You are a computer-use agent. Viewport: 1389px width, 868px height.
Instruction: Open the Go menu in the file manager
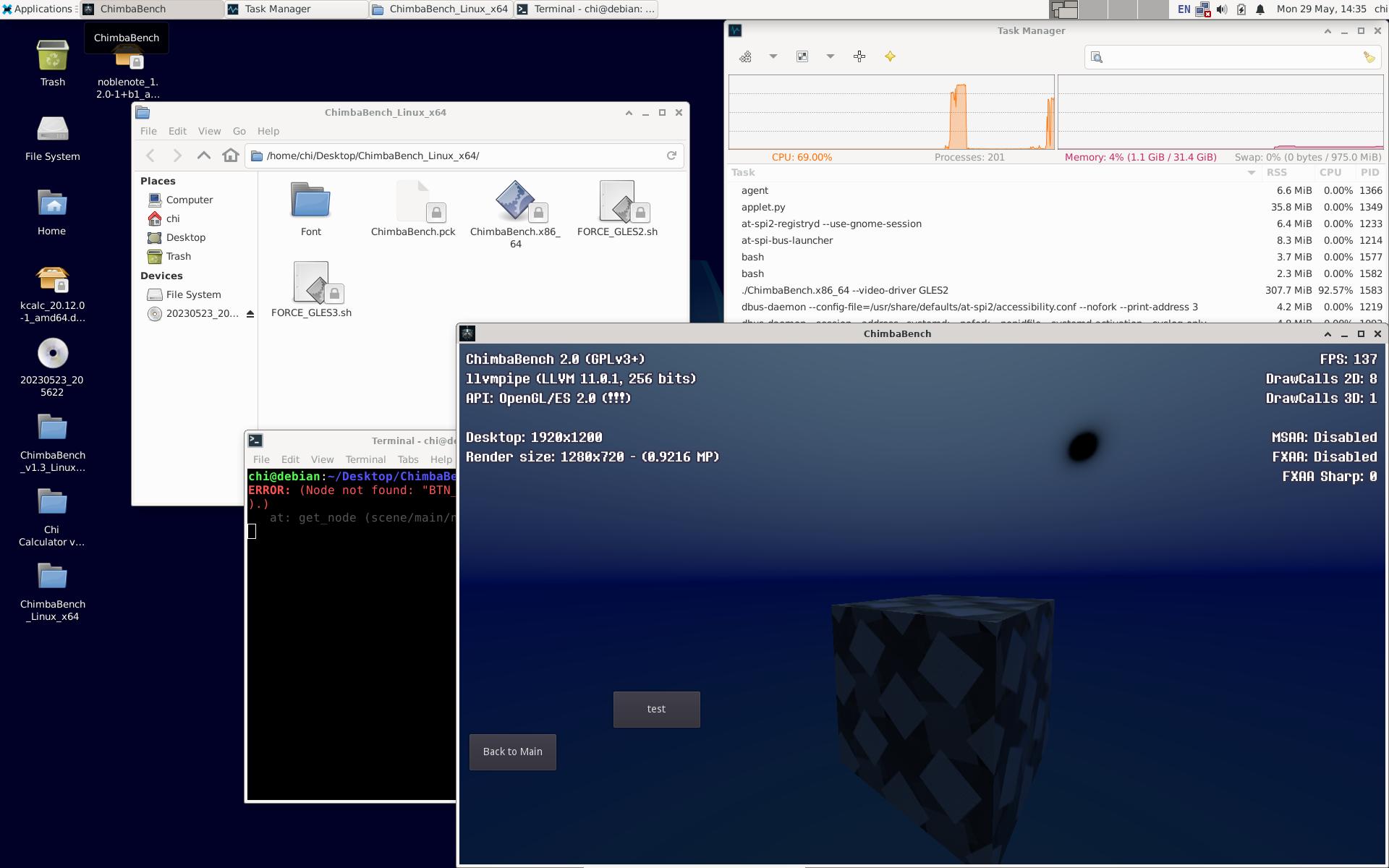[x=239, y=131]
